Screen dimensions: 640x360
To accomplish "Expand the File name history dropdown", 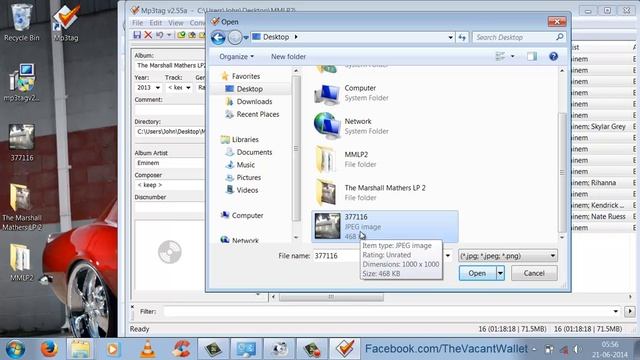I will [448, 256].
